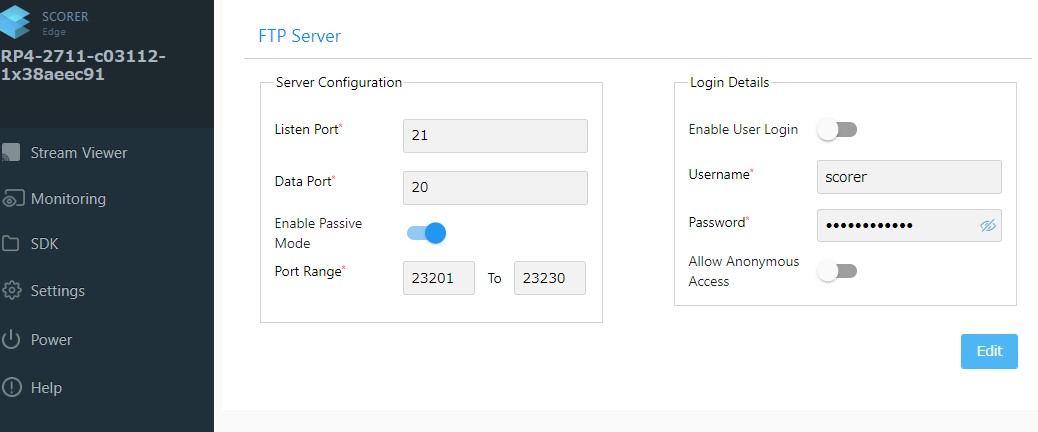Open the SDK menu label
This screenshot has height=432, width=1038.
click(45, 244)
